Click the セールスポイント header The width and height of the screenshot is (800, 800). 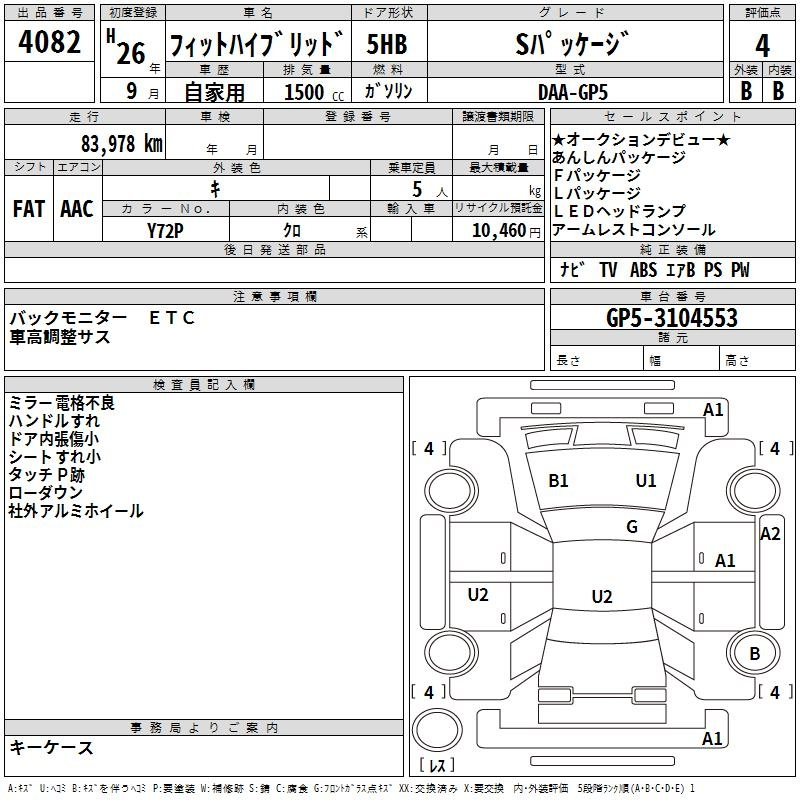coord(672,116)
